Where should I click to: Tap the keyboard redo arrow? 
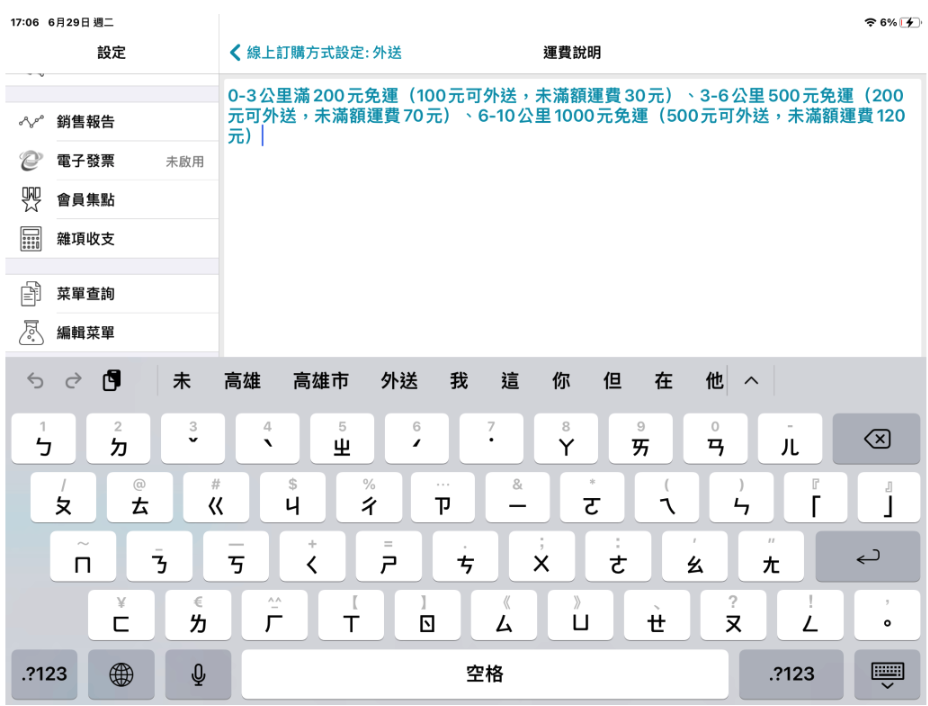[73, 381]
